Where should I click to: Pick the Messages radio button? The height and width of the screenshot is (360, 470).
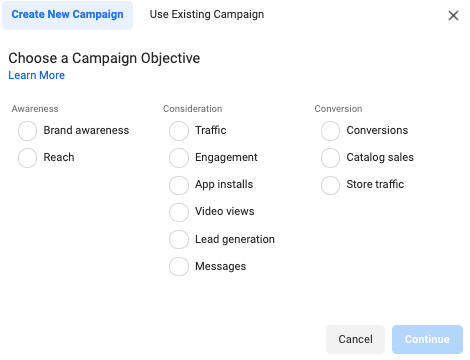tap(179, 266)
